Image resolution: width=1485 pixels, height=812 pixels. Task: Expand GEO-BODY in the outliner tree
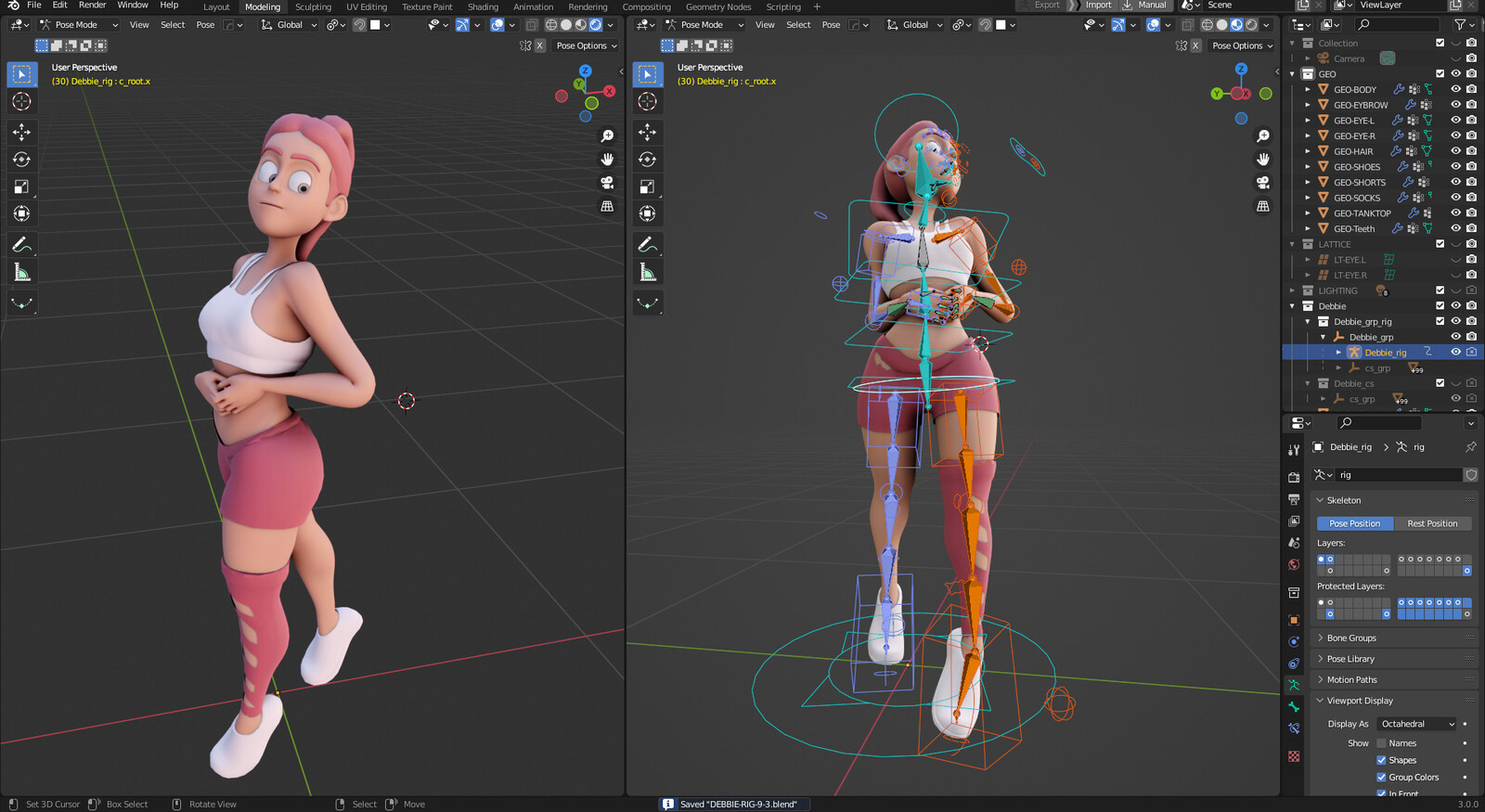tap(1308, 90)
